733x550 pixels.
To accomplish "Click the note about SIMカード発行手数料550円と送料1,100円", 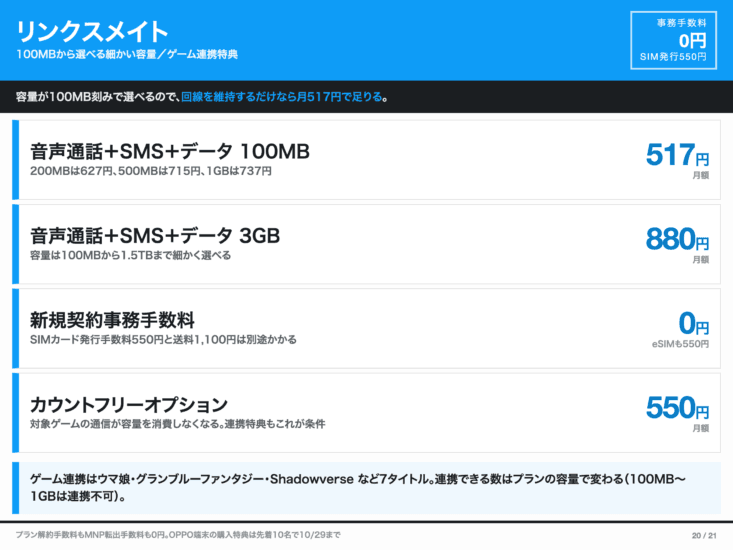I will 163,340.
